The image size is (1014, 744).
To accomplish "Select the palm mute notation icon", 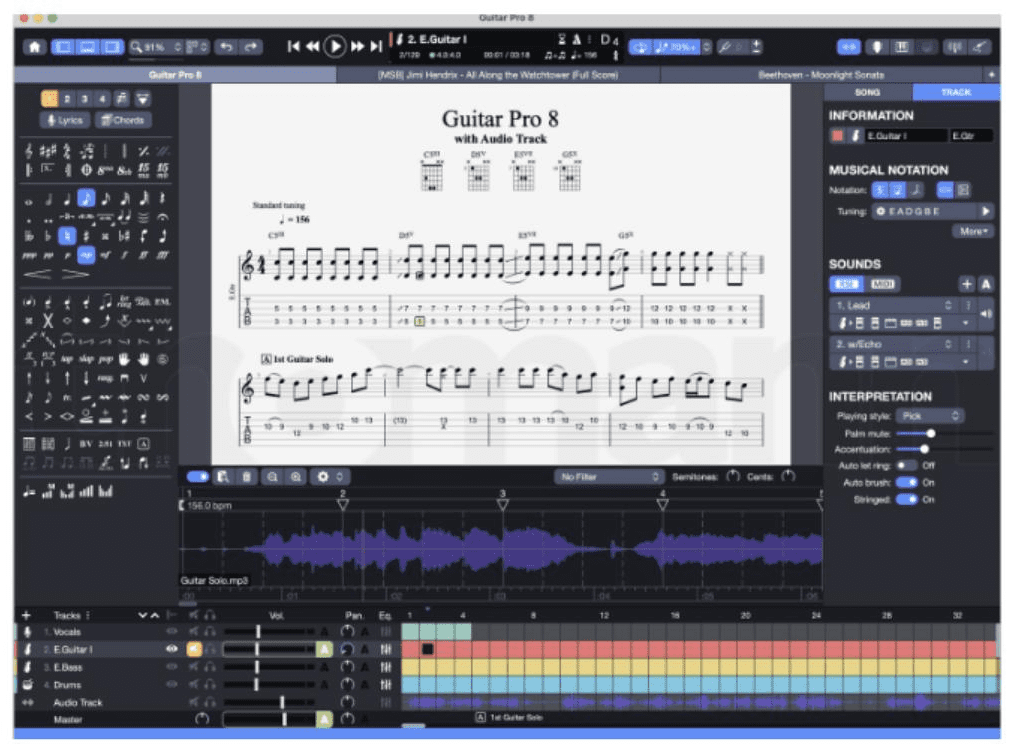I will (x=162, y=302).
